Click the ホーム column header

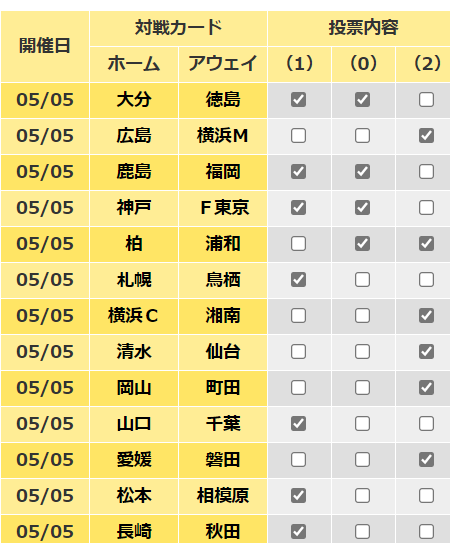click(134, 64)
